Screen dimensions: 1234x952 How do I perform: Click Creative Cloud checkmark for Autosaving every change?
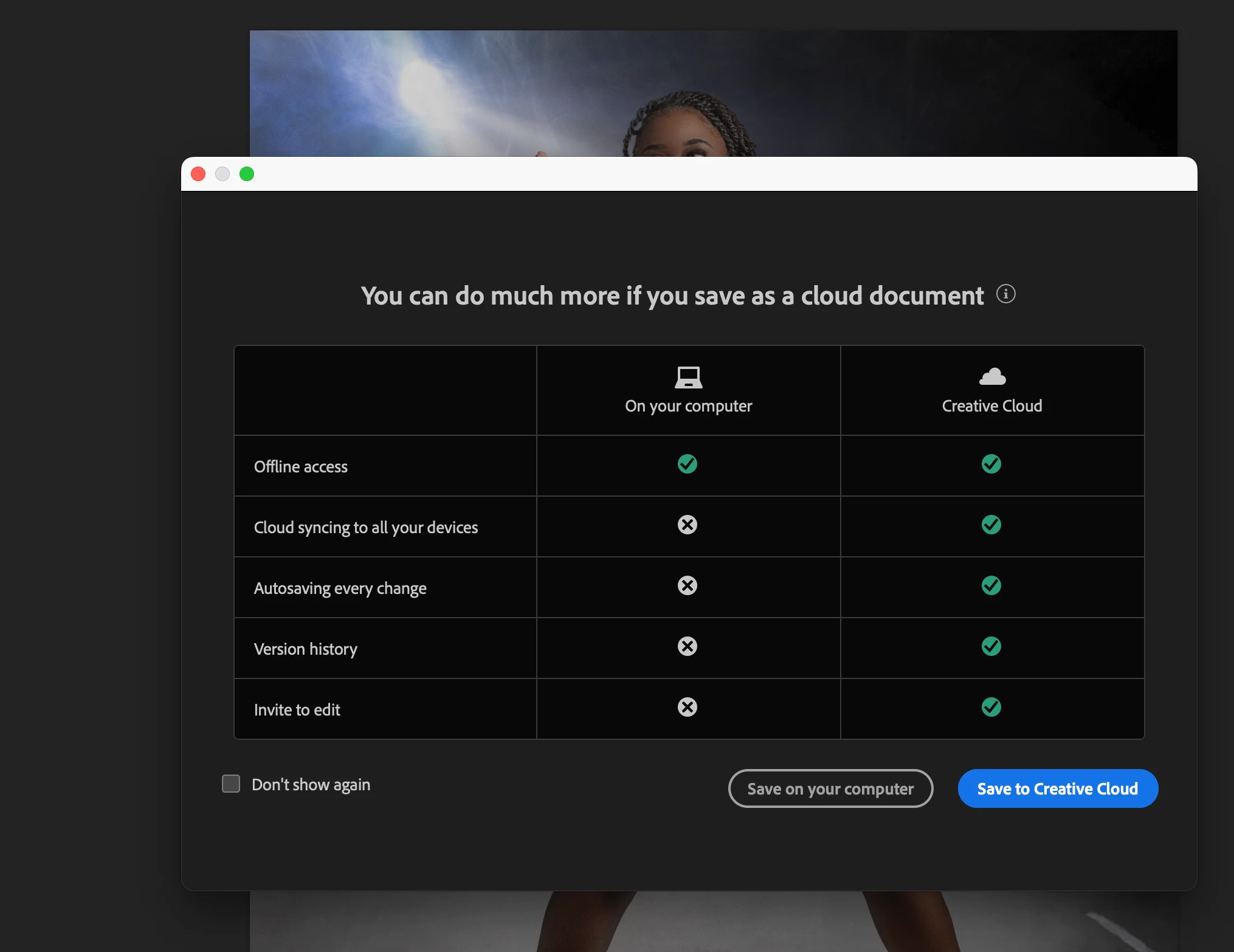click(991, 585)
